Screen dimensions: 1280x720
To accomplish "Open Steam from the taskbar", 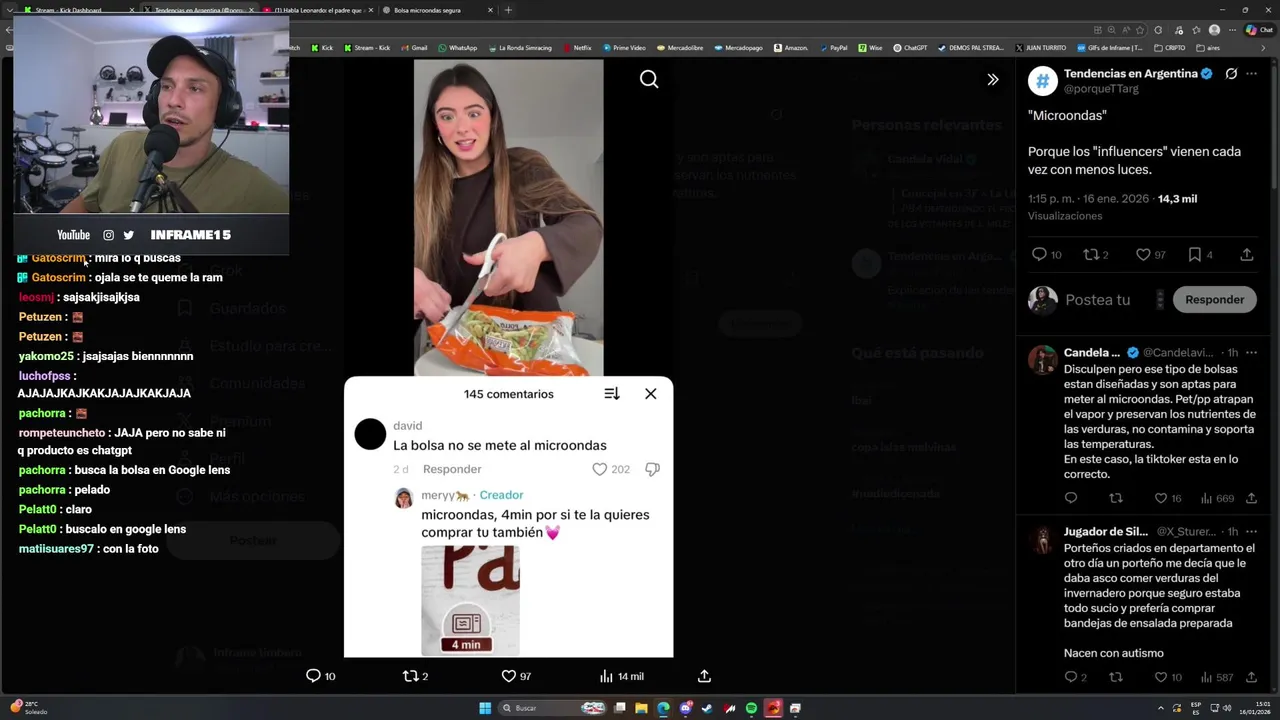I will click(708, 708).
